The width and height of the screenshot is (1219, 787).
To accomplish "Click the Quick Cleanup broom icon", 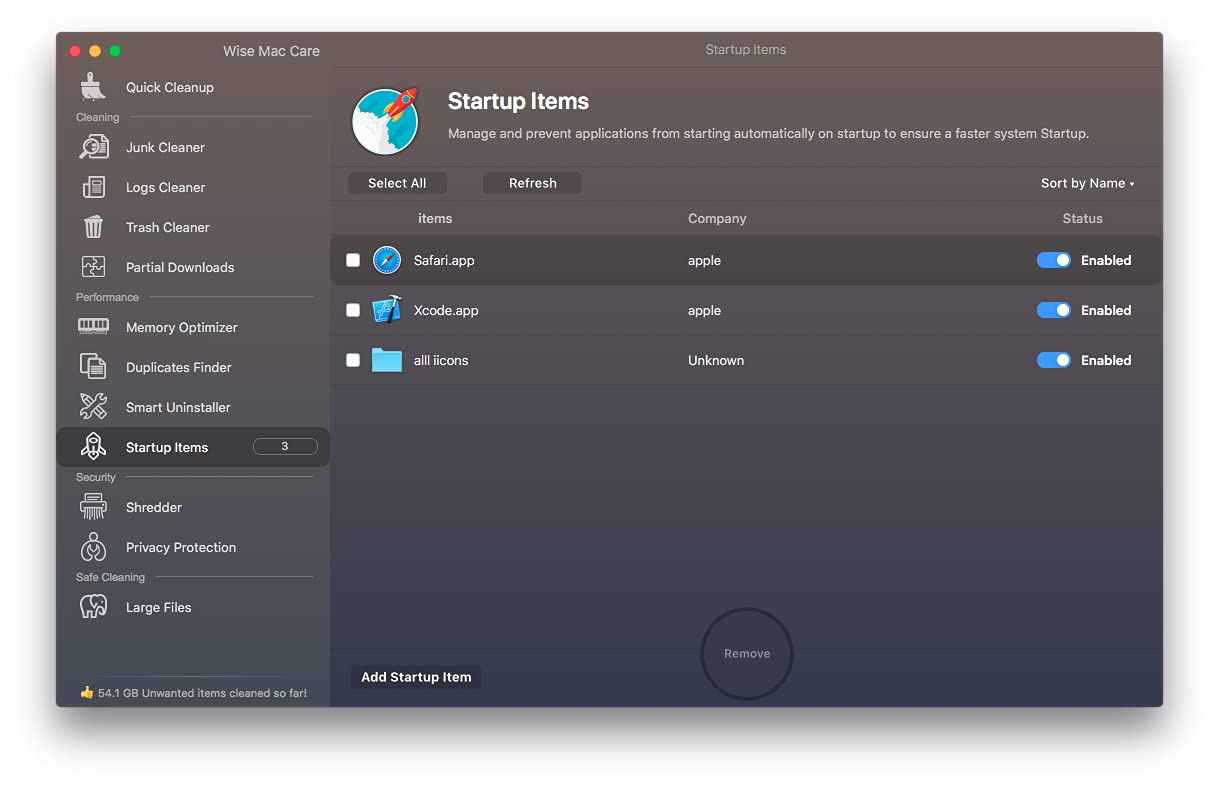I will coord(93,87).
